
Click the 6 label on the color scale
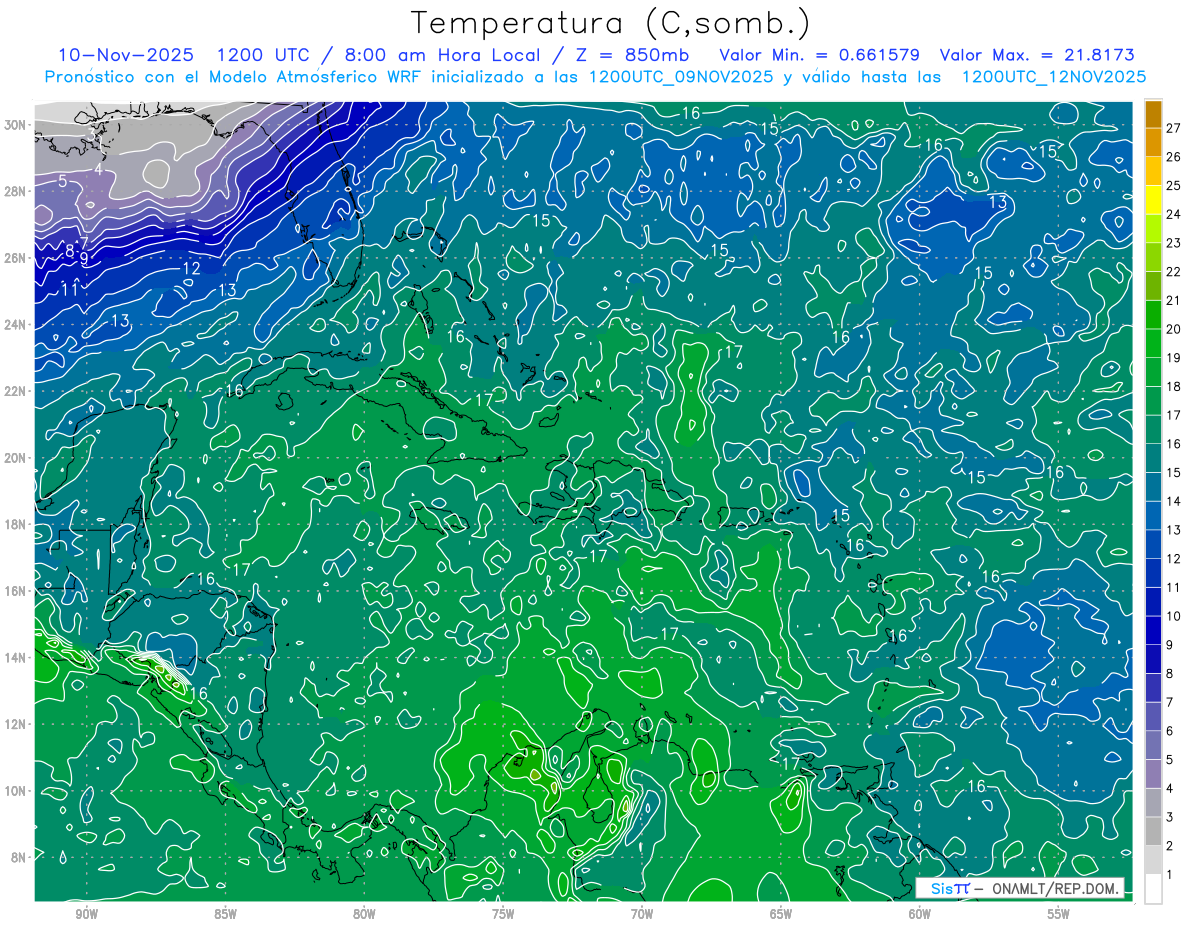(x=1170, y=730)
